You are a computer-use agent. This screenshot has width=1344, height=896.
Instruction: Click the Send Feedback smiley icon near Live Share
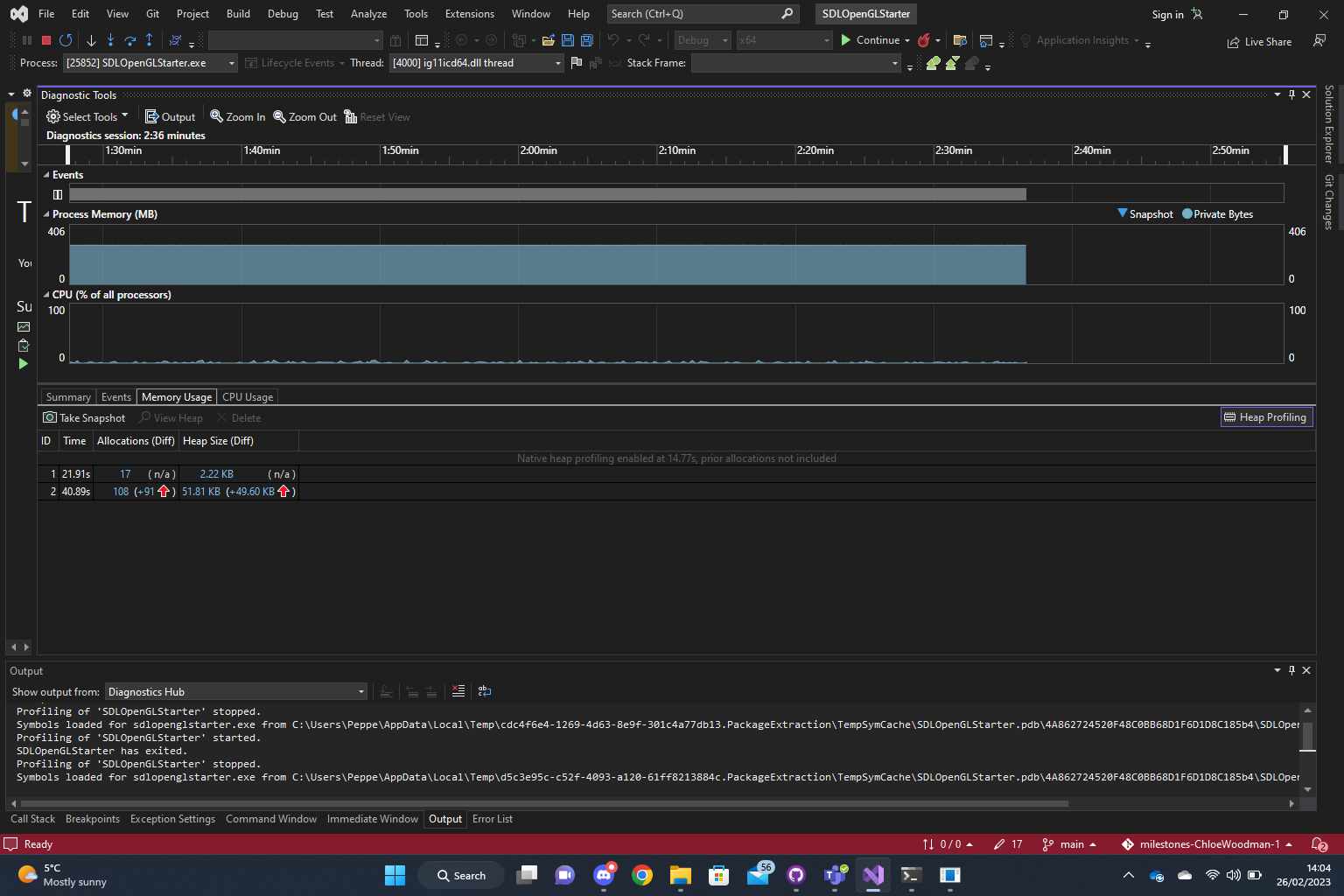tap(1318, 40)
